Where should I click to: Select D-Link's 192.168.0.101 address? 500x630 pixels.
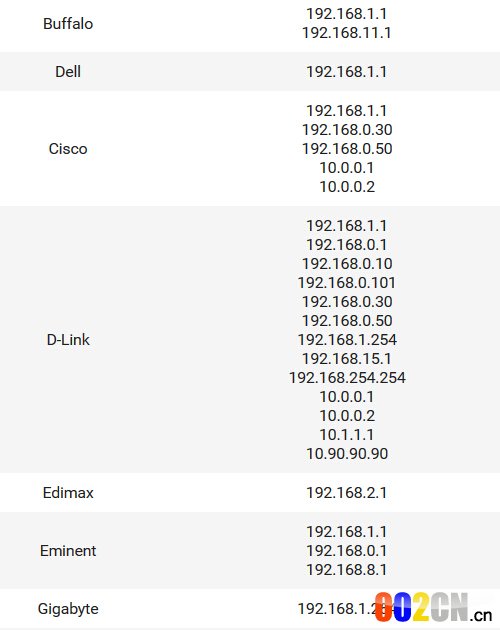click(347, 283)
